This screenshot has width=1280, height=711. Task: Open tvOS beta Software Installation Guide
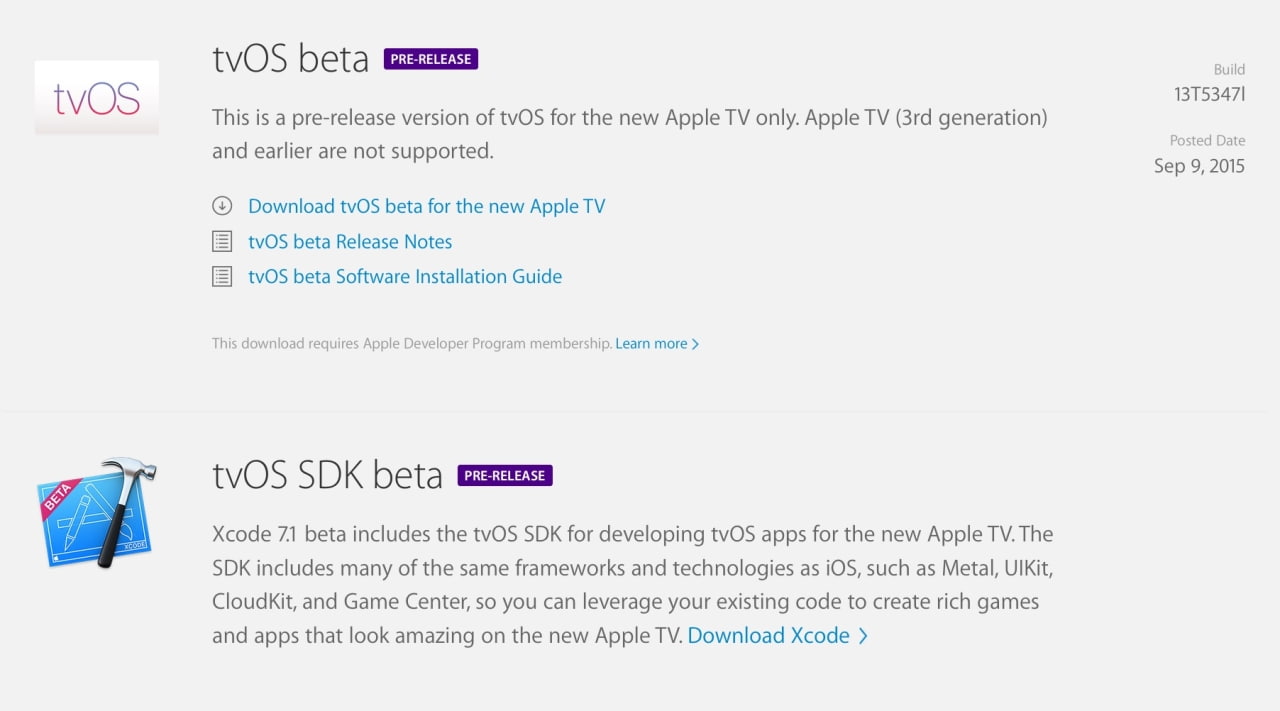[405, 277]
